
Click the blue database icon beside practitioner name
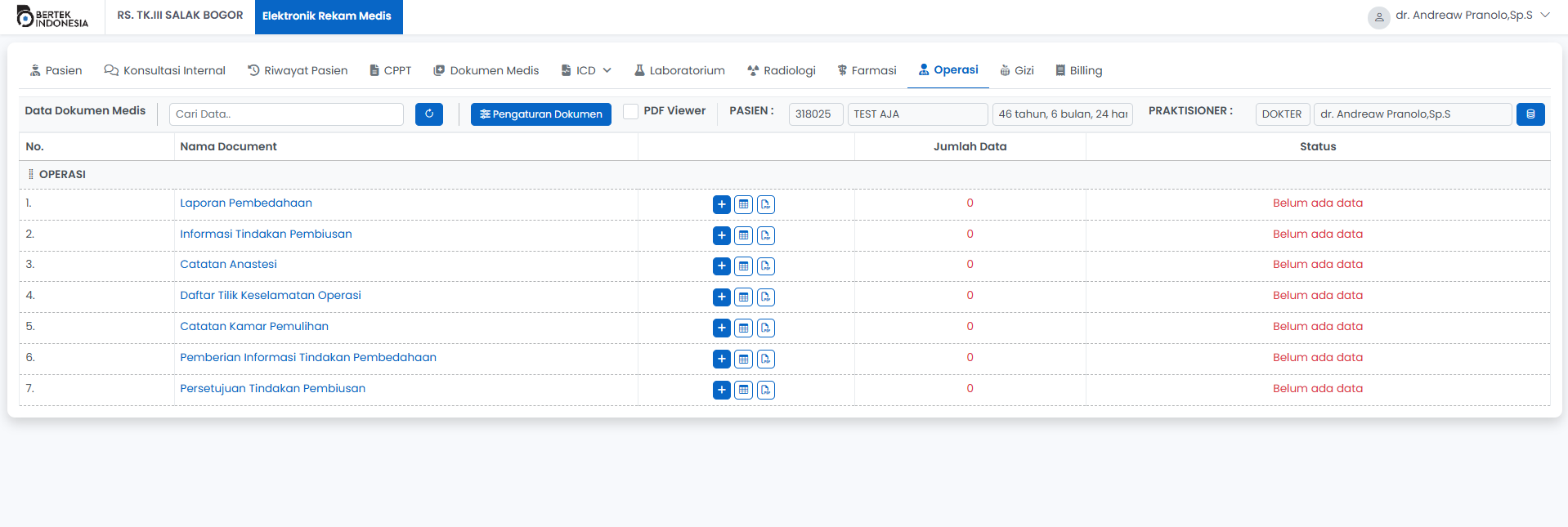coord(1530,114)
